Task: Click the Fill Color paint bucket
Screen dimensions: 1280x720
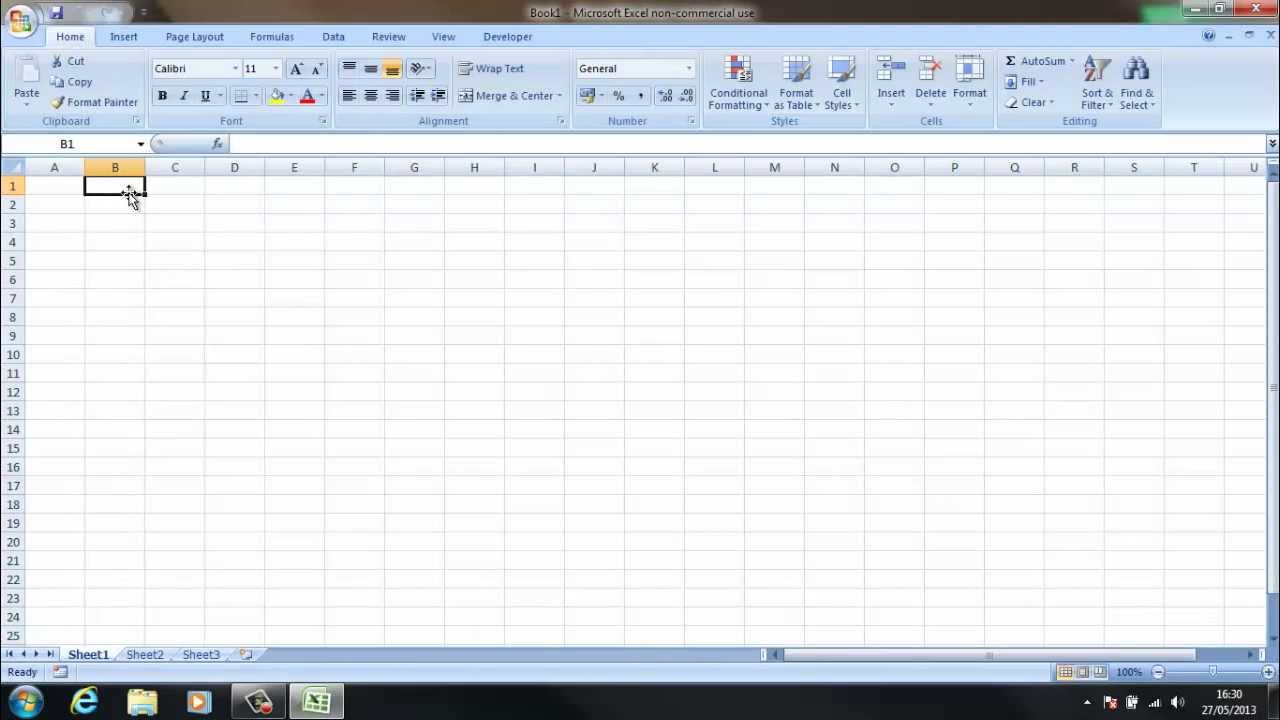Action: 277,96
